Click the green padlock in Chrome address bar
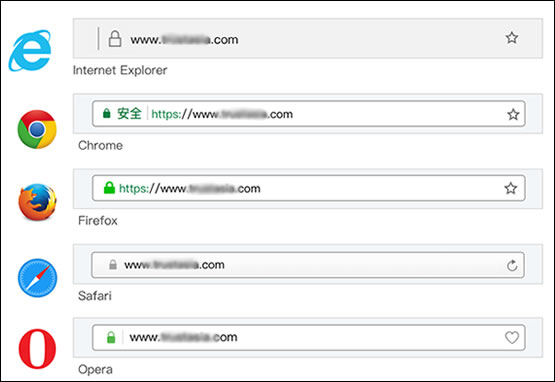Viewport: 555px width, 382px height. pos(106,113)
